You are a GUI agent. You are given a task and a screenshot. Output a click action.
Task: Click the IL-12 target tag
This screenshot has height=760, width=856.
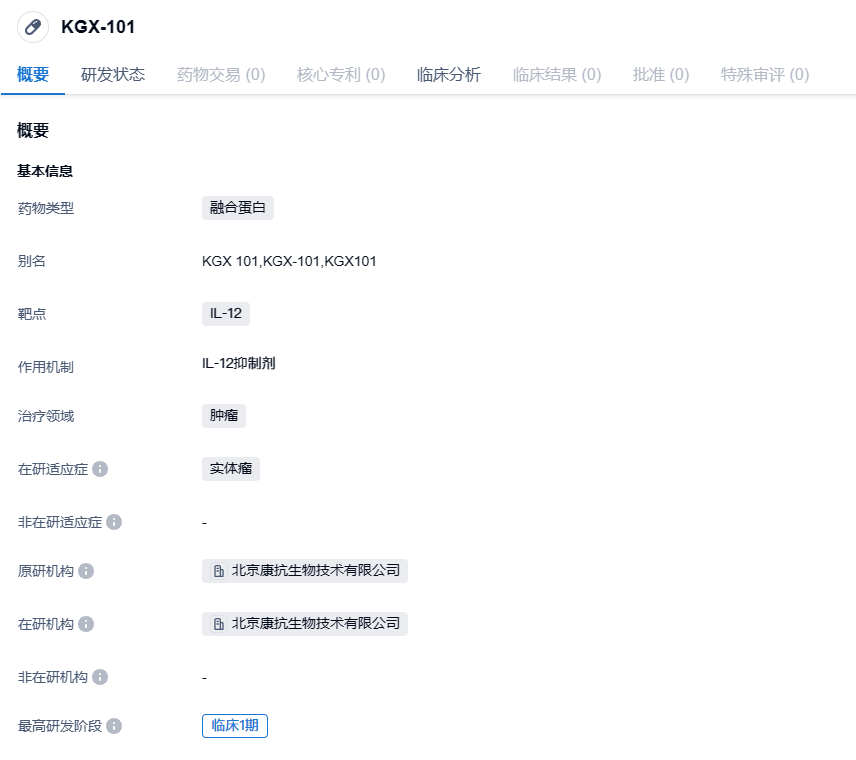pos(225,314)
